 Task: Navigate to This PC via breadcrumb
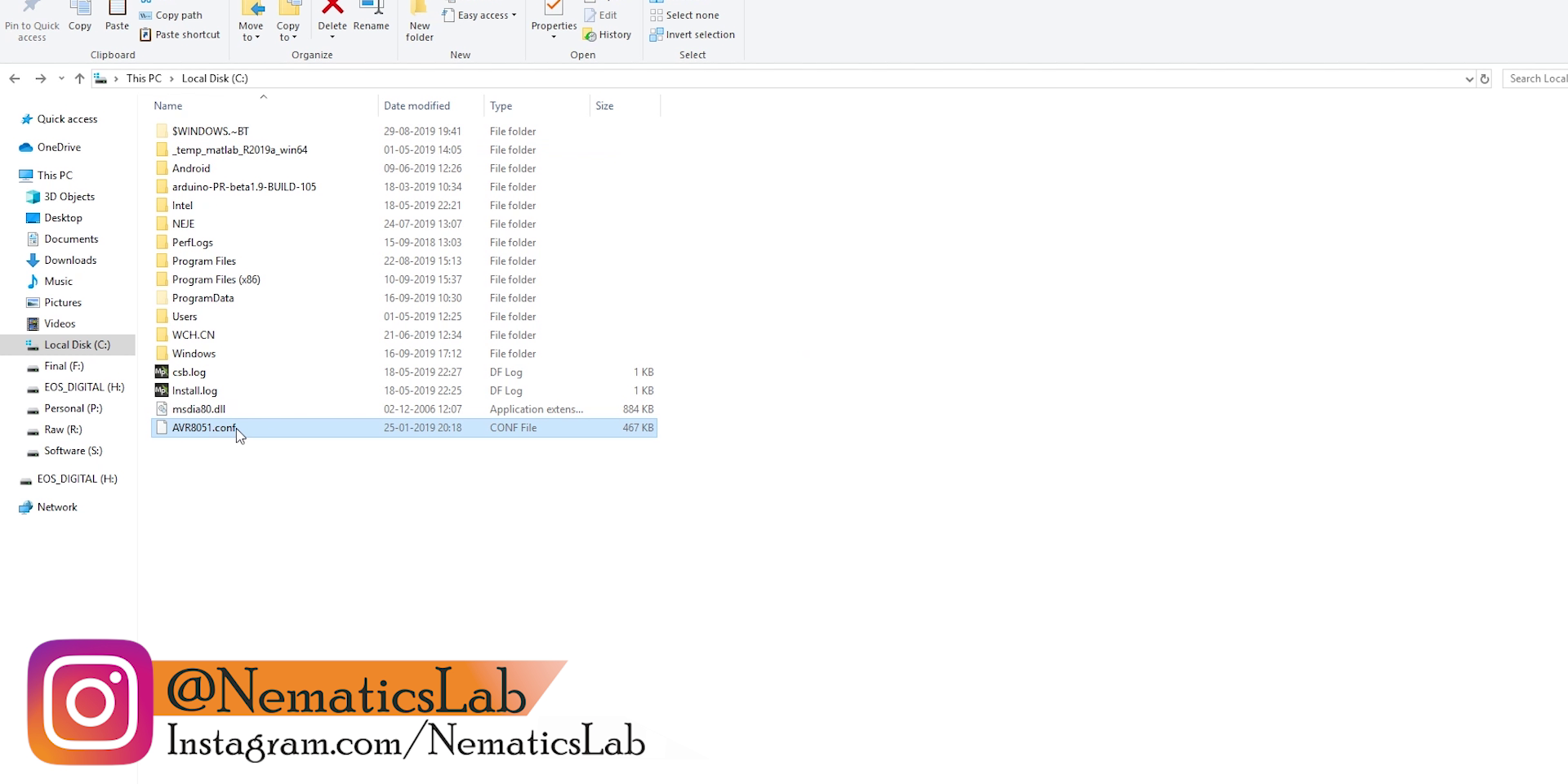(144, 78)
